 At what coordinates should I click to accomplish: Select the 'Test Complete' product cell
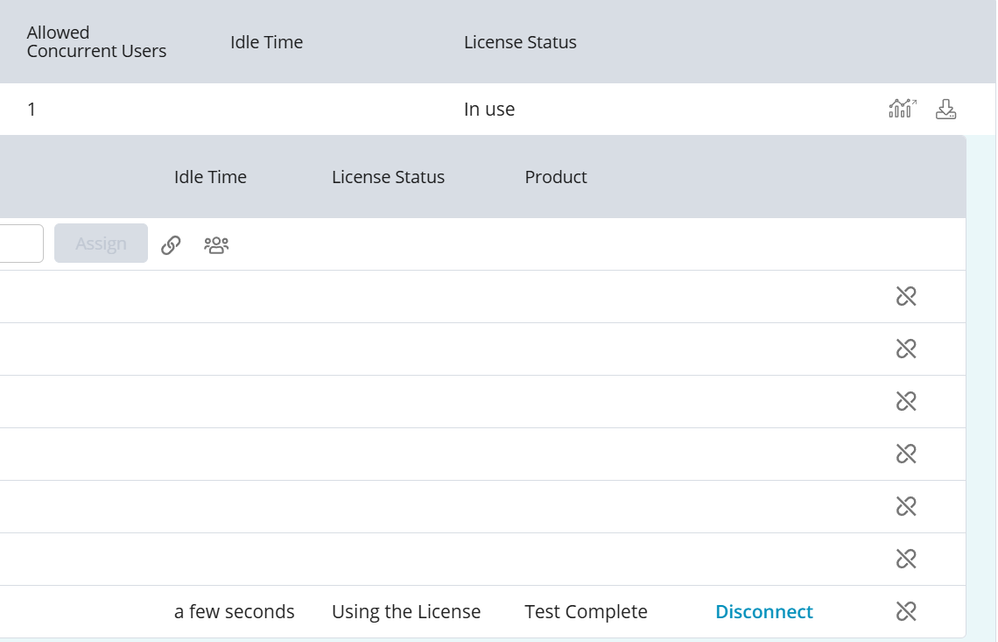[x=586, y=611]
